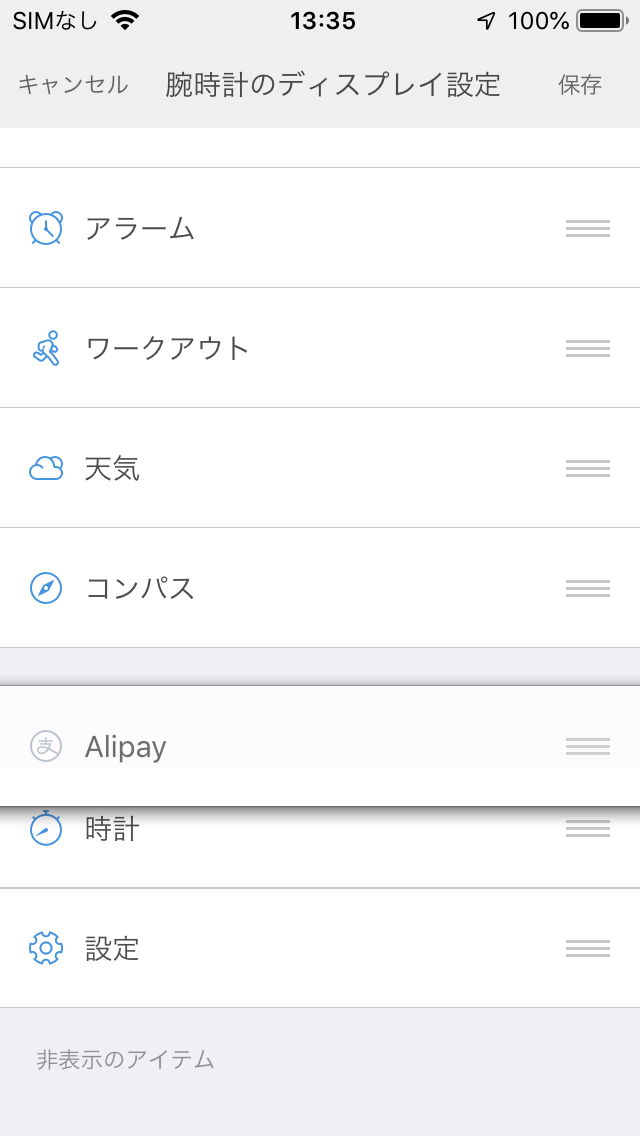640x1136 pixels.
Task: Tap the cloud weather icon
Action: pyautogui.click(x=46, y=469)
